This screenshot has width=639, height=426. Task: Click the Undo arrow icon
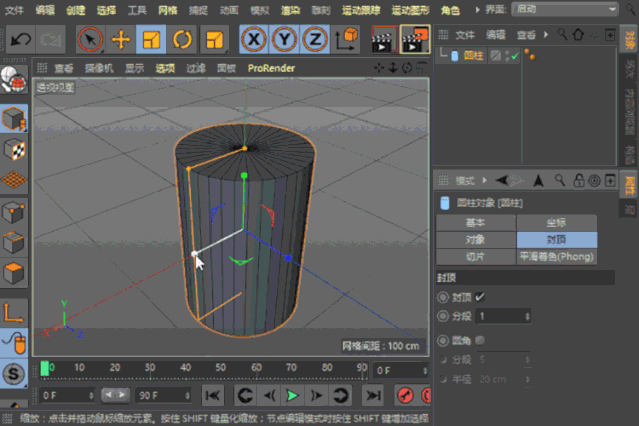point(20,40)
